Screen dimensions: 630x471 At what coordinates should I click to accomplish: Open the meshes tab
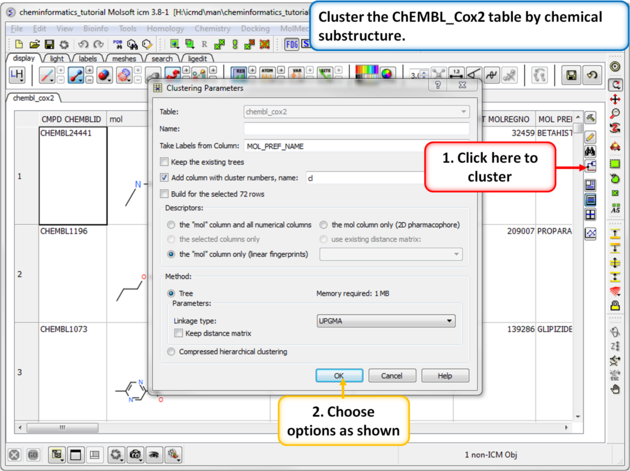point(124,59)
